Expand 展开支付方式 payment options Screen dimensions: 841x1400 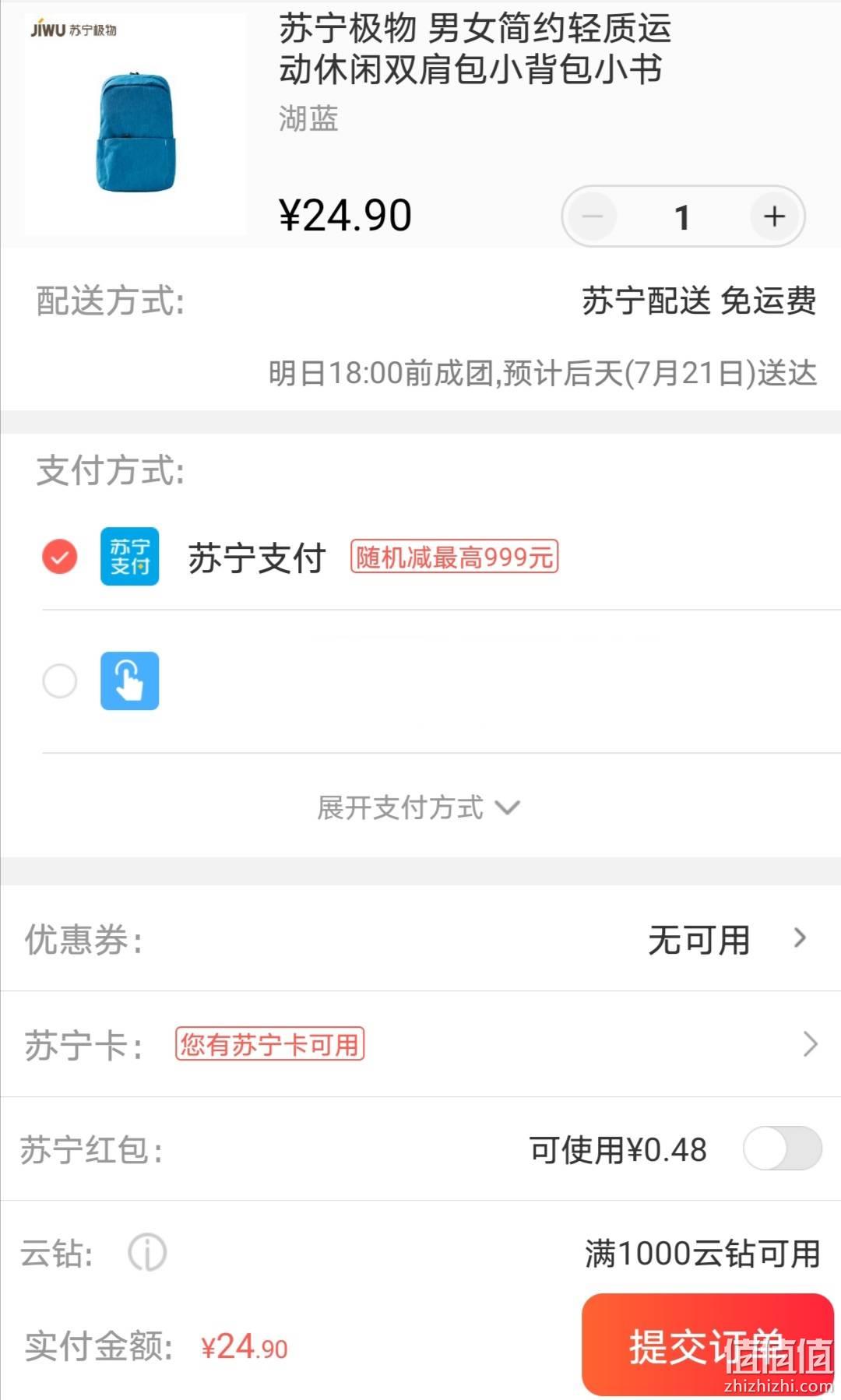[418, 807]
